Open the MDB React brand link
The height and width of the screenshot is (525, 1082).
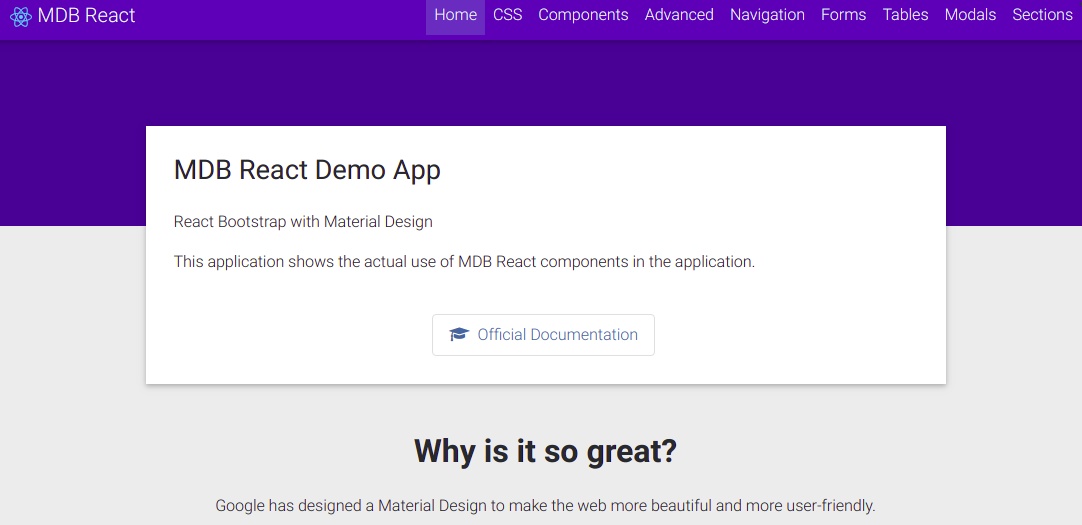tap(72, 16)
